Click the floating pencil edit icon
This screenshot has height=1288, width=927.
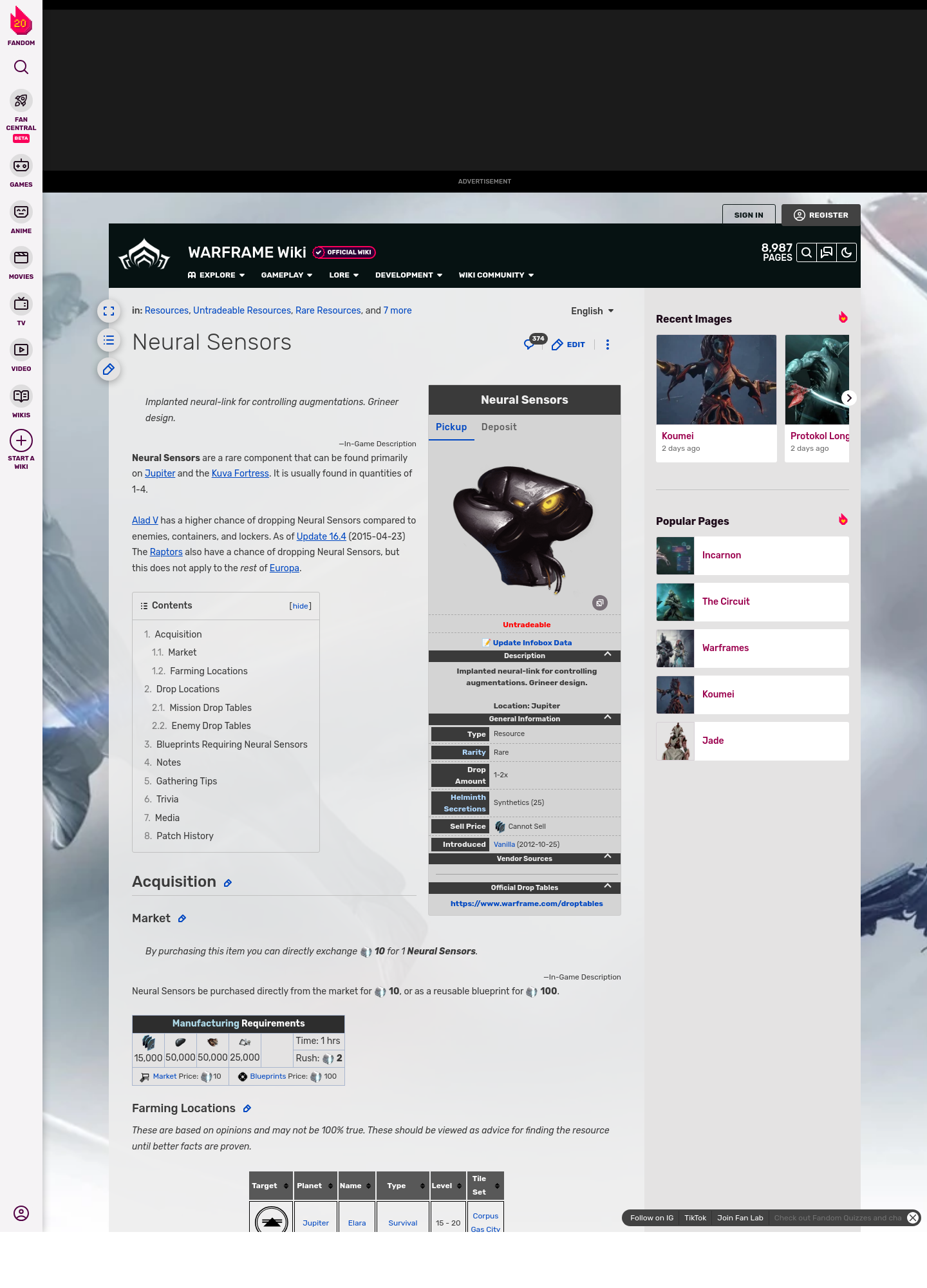109,369
